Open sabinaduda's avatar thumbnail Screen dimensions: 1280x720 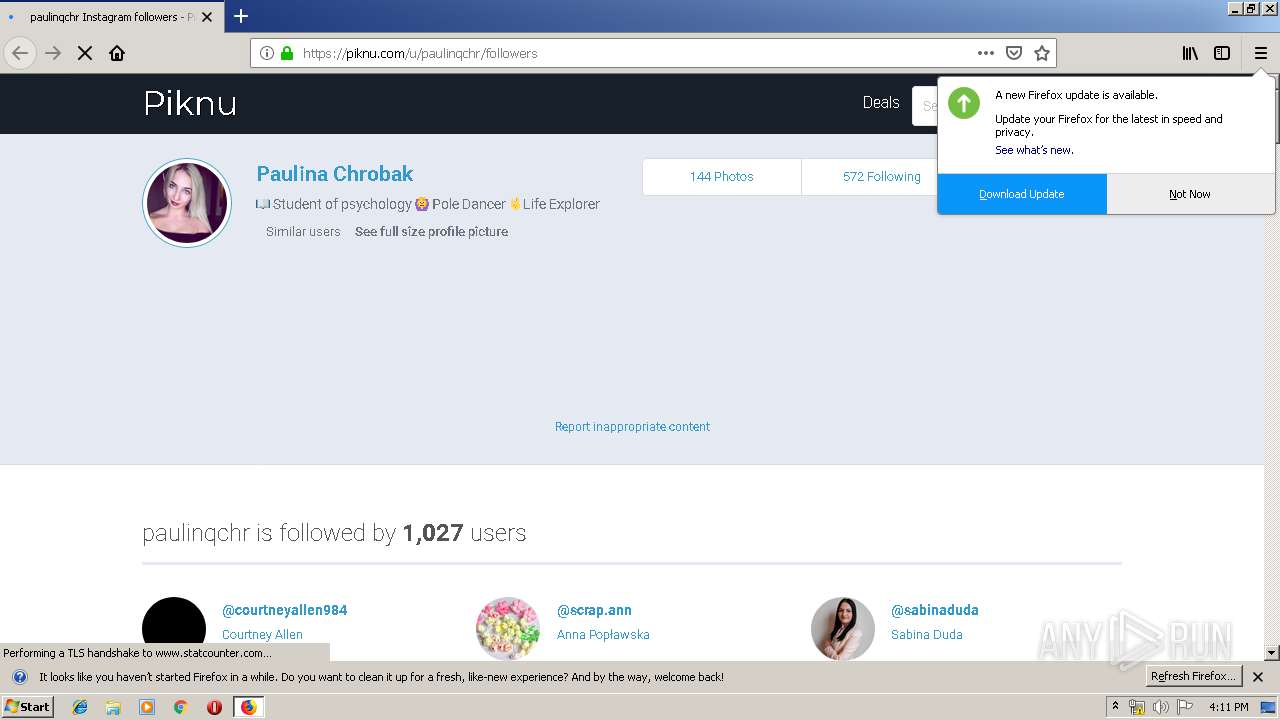click(843, 628)
